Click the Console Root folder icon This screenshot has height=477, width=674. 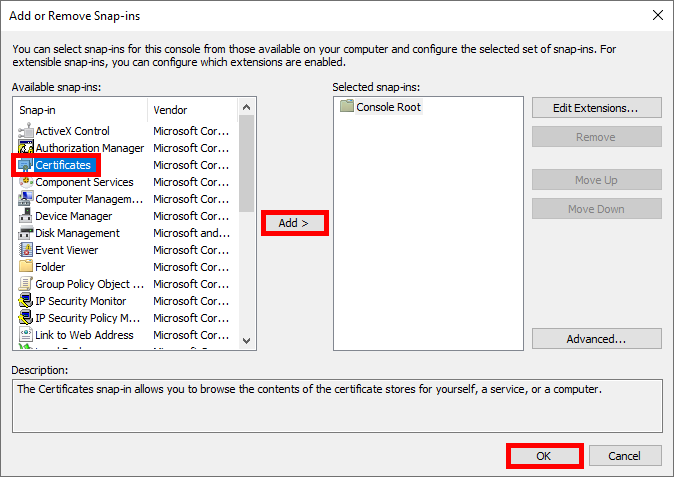pos(347,106)
